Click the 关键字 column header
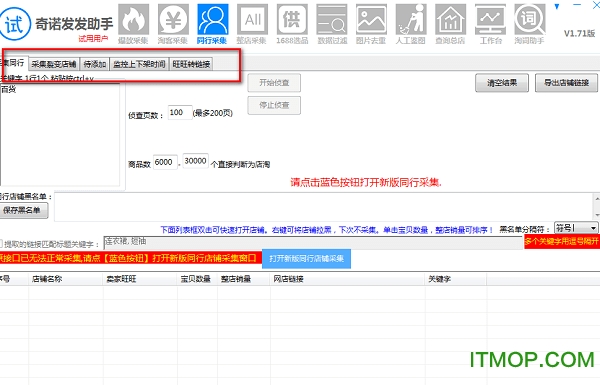The width and height of the screenshot is (600, 385). tap(456, 279)
